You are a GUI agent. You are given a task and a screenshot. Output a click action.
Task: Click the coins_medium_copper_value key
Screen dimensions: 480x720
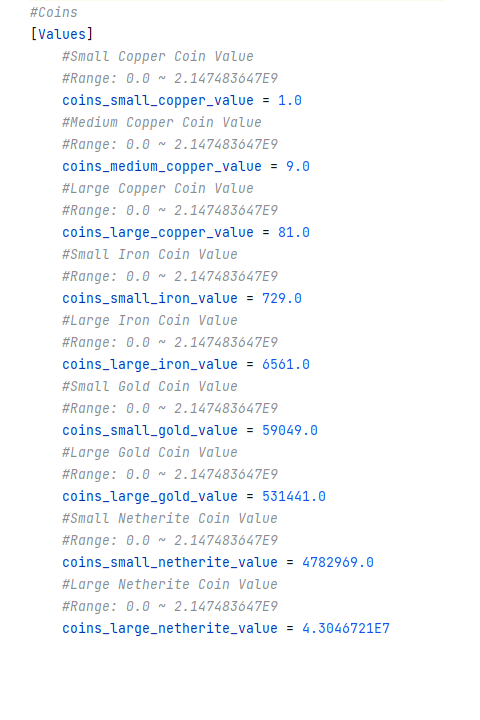point(162,167)
